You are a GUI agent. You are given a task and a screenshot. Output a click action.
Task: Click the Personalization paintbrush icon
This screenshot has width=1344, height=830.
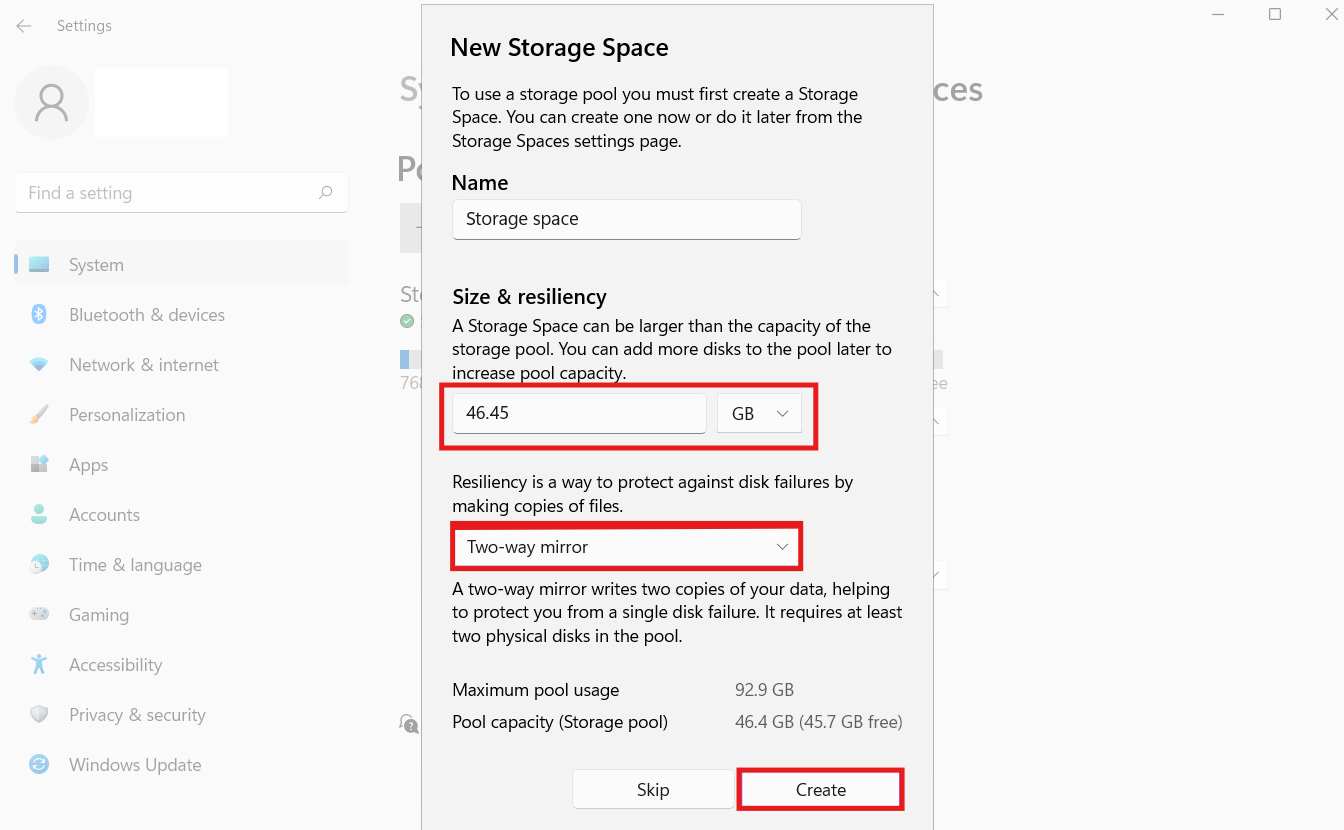pyautogui.click(x=39, y=415)
